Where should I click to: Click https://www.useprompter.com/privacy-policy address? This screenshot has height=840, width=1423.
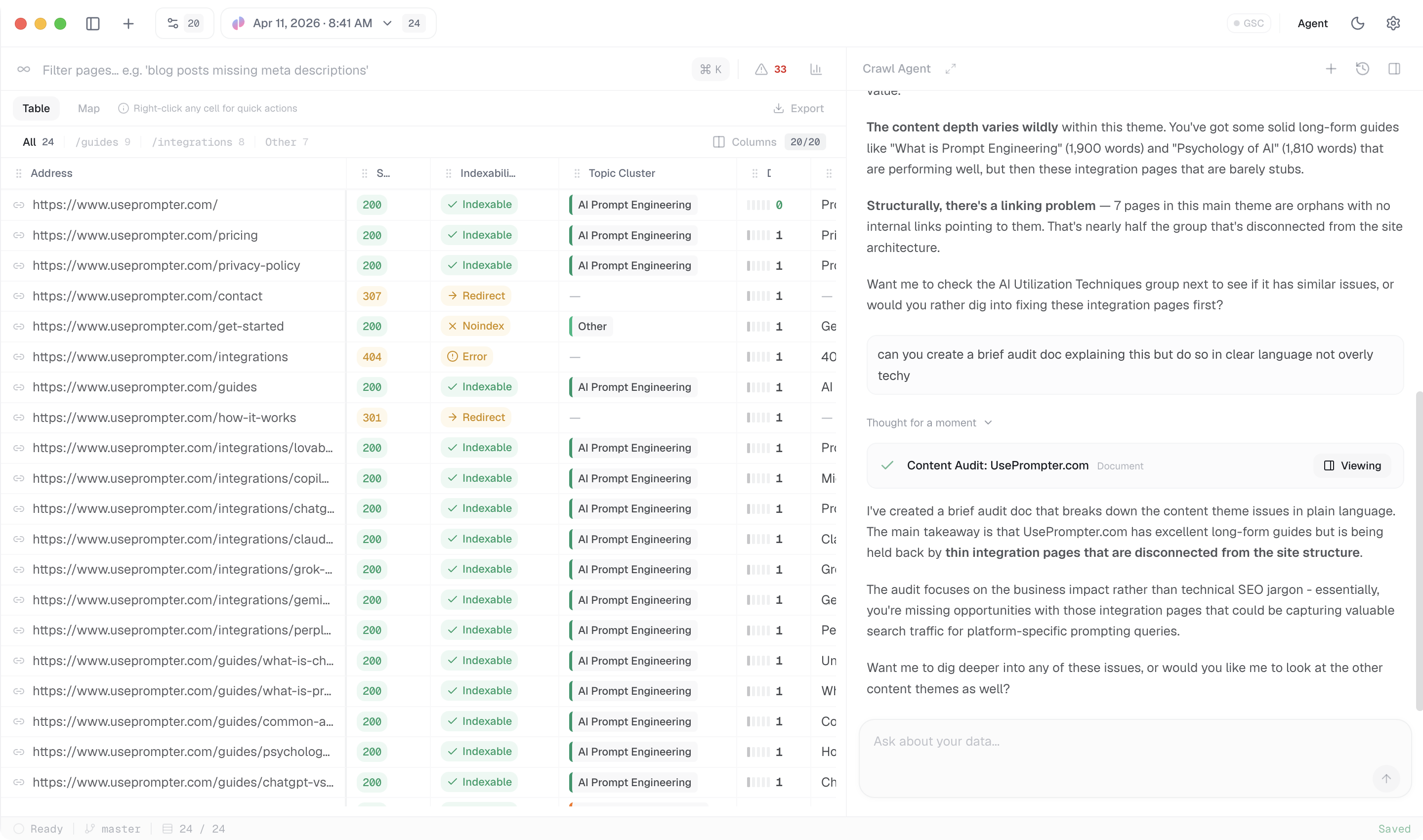point(166,265)
